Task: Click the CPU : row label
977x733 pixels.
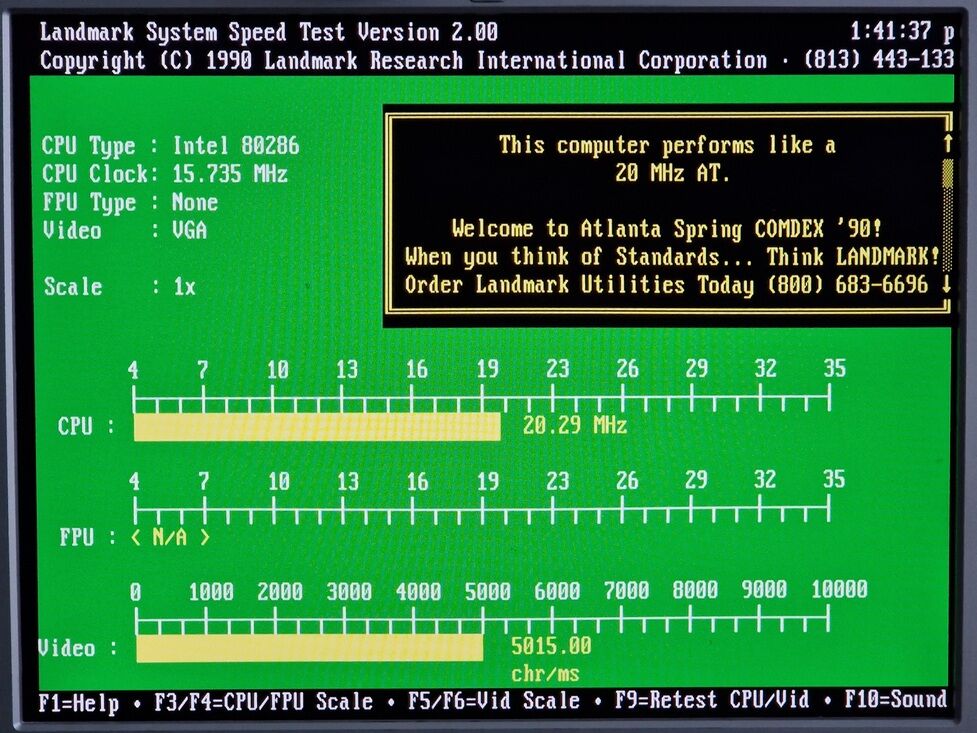Action: tap(86, 426)
